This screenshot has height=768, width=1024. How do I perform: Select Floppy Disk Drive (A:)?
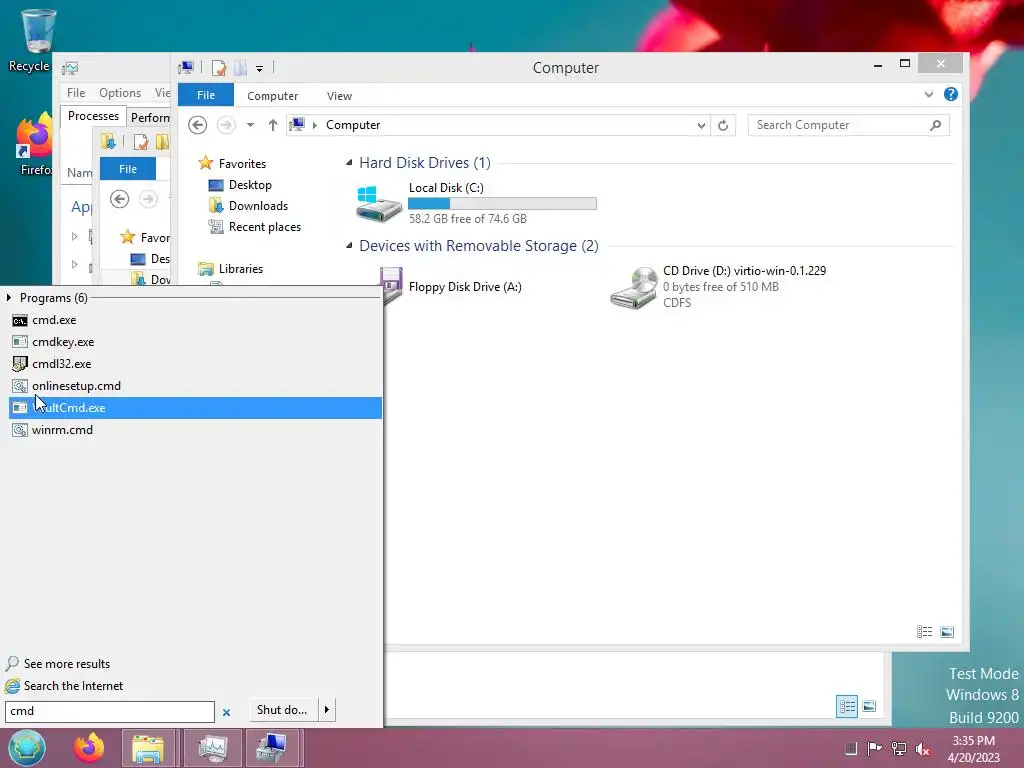click(465, 287)
